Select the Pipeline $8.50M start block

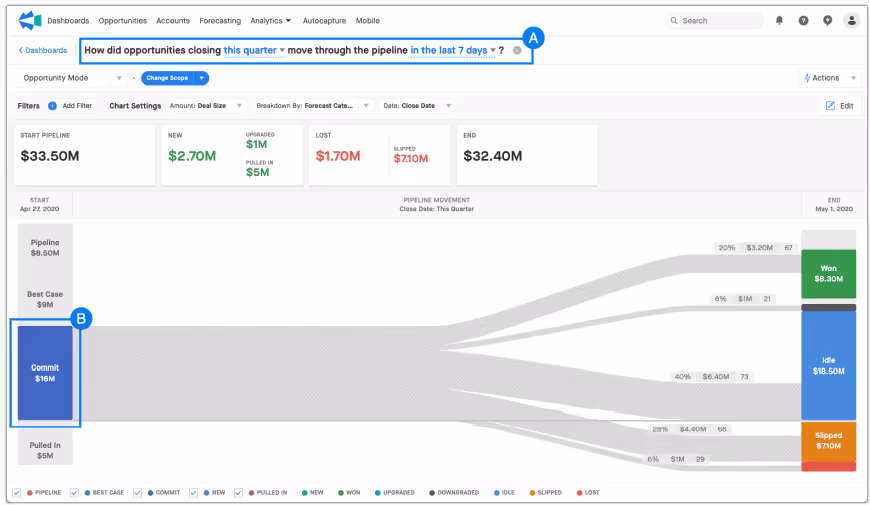45,248
